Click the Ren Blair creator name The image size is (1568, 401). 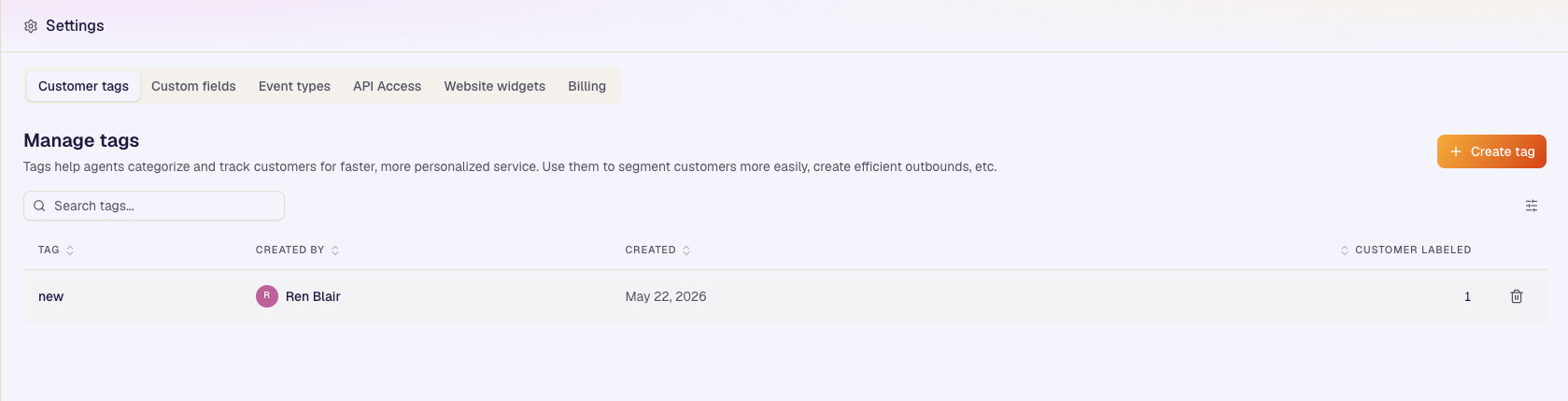point(313,296)
